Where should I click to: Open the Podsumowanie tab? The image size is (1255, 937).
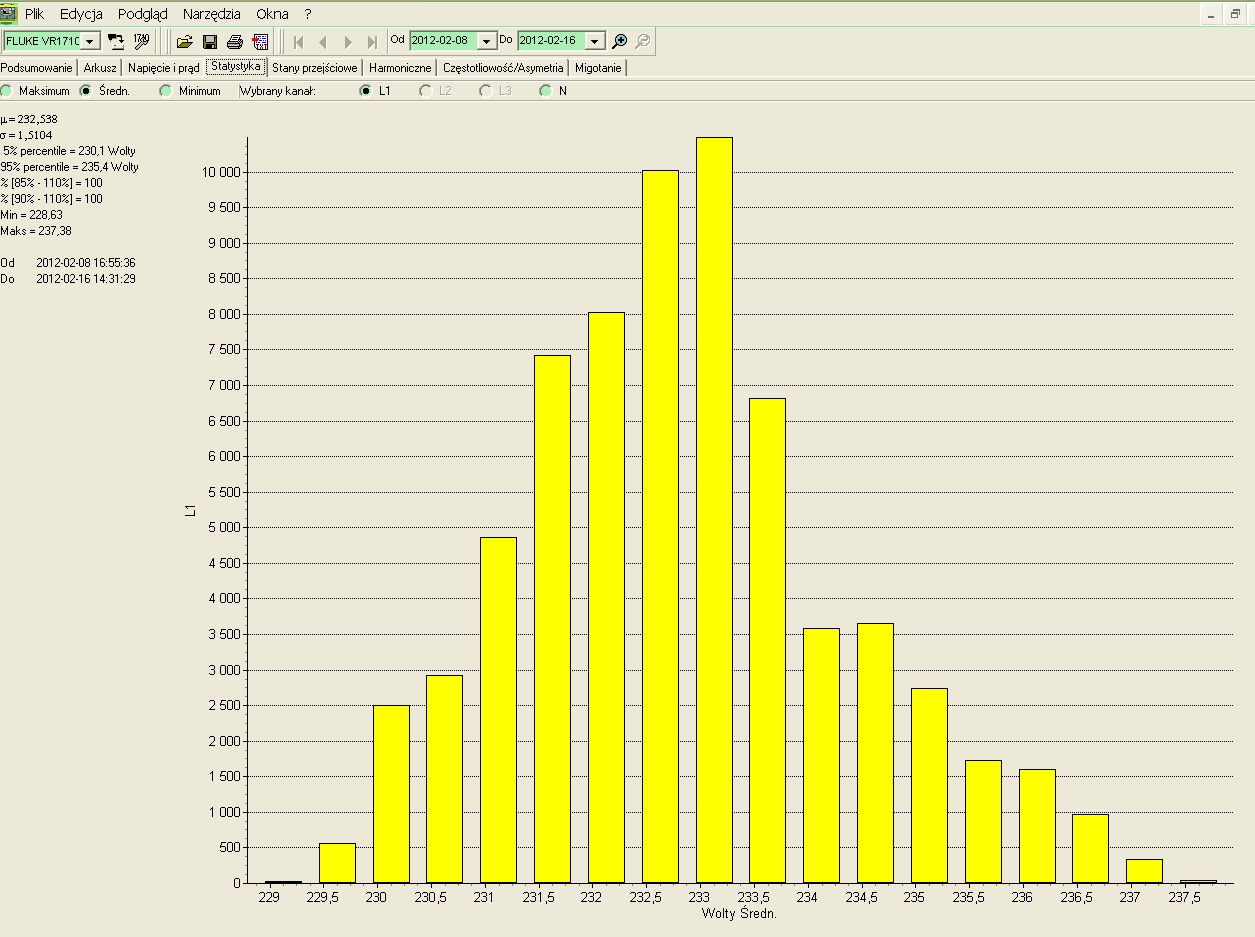(37, 68)
